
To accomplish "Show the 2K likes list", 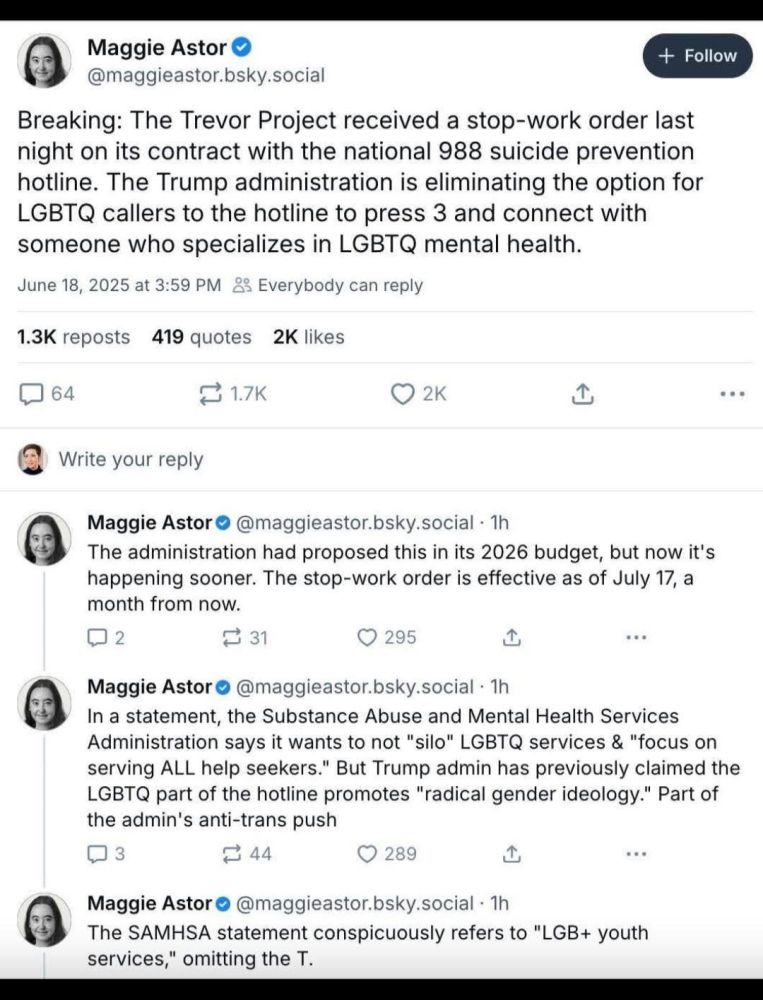I will [x=308, y=337].
